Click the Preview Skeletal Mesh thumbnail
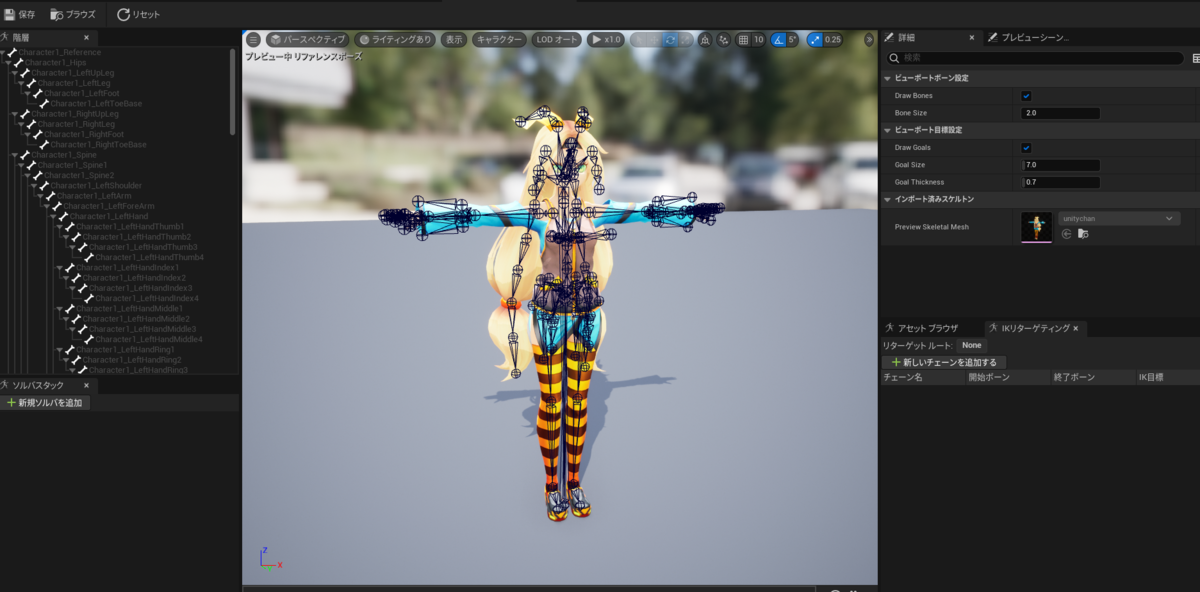1200x592 pixels. coord(1036,227)
